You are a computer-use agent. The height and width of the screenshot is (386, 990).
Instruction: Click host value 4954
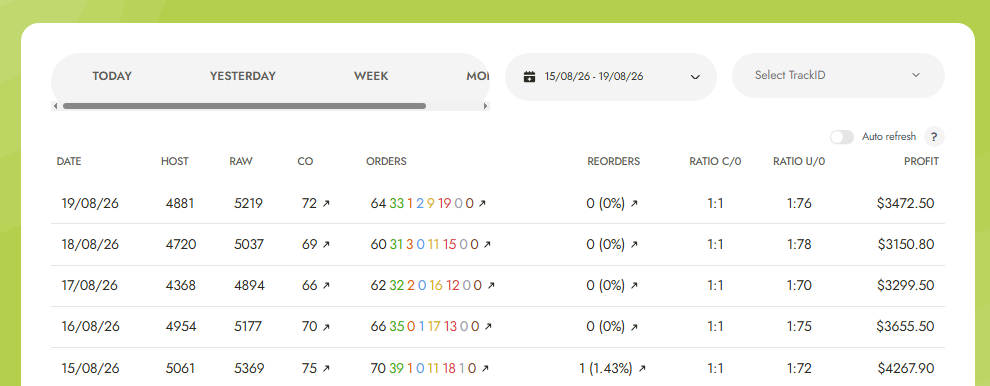(181, 327)
